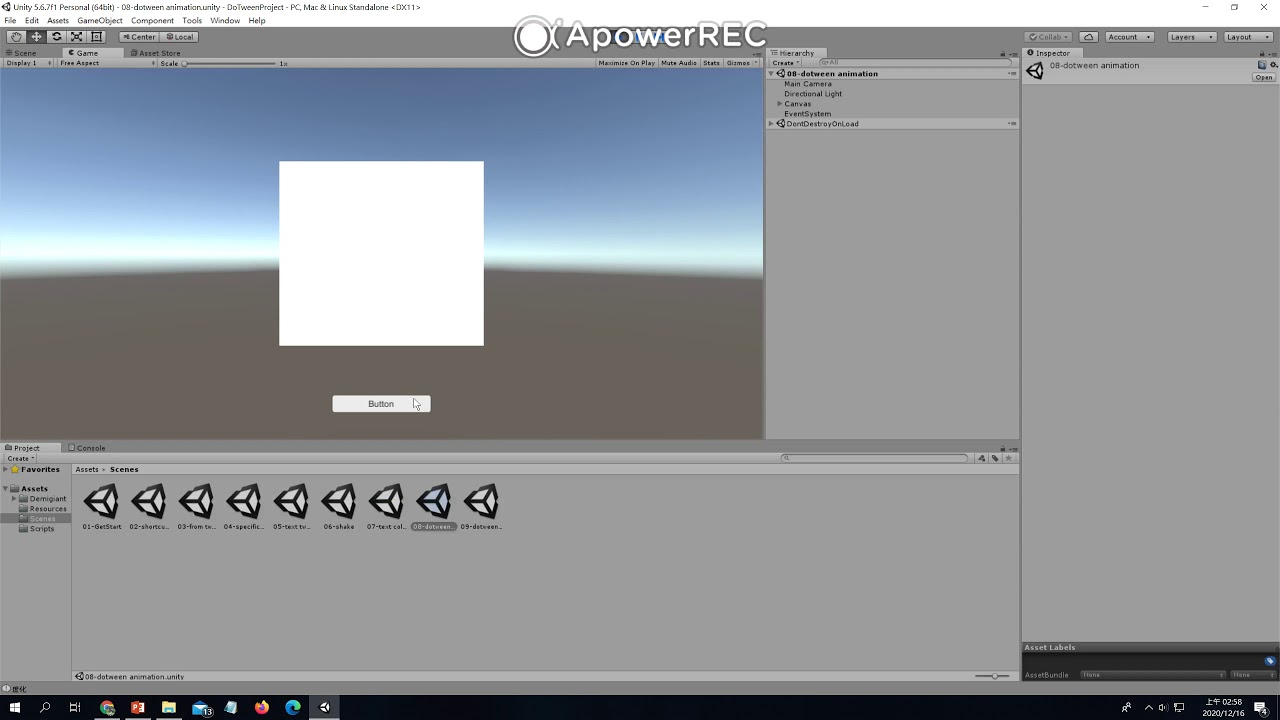Expand the Canvas object in Hierarchy
This screenshot has width=1280, height=720.
(780, 104)
